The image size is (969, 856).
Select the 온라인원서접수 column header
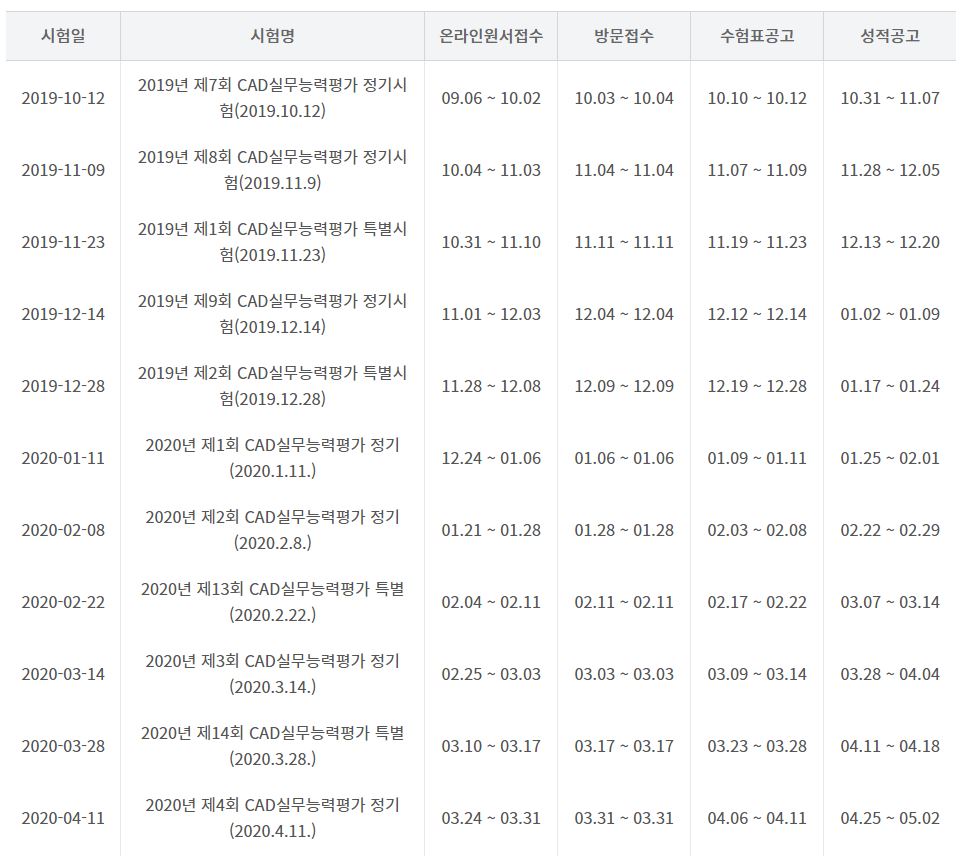[x=491, y=36]
